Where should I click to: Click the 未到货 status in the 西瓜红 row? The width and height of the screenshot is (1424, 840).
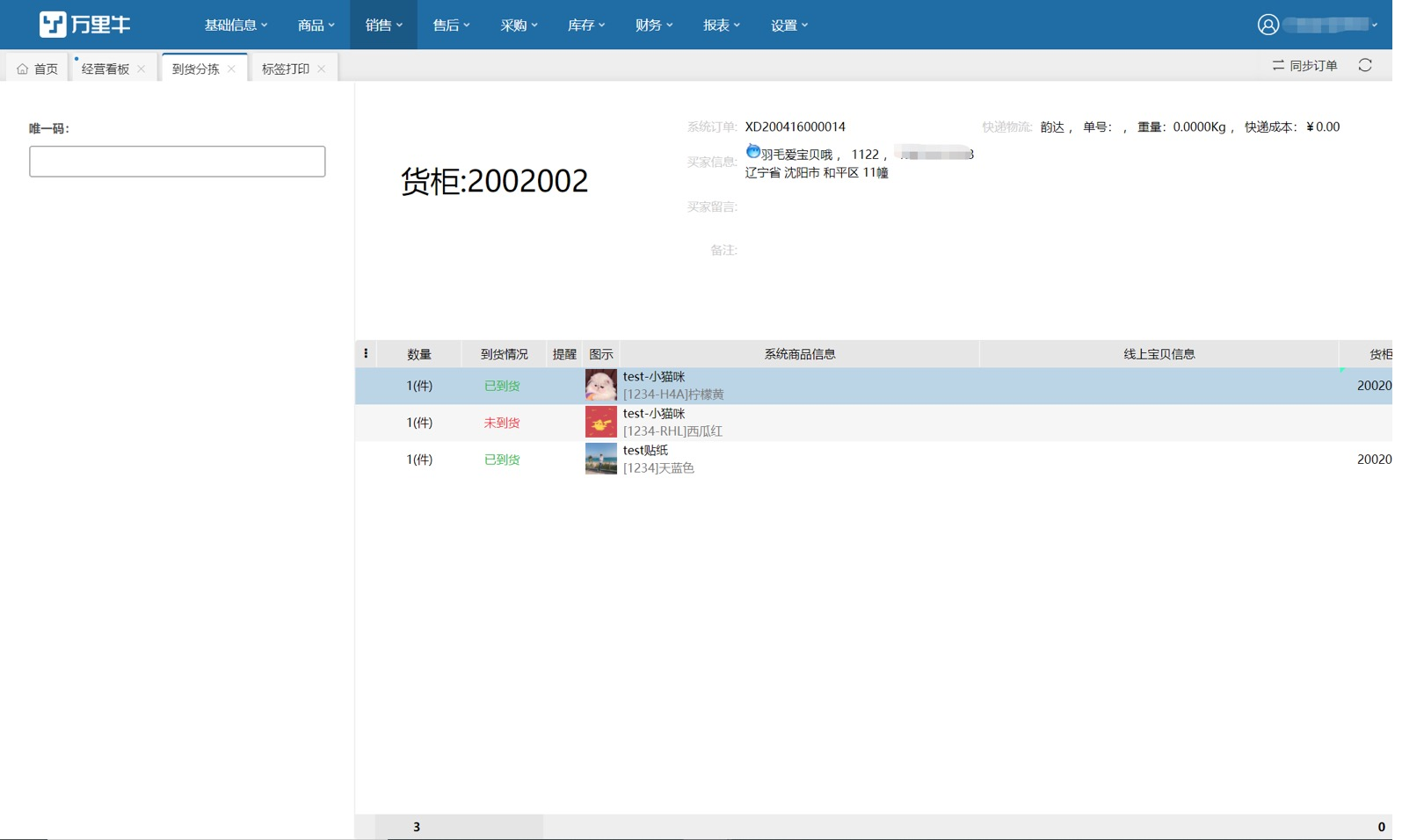click(502, 423)
